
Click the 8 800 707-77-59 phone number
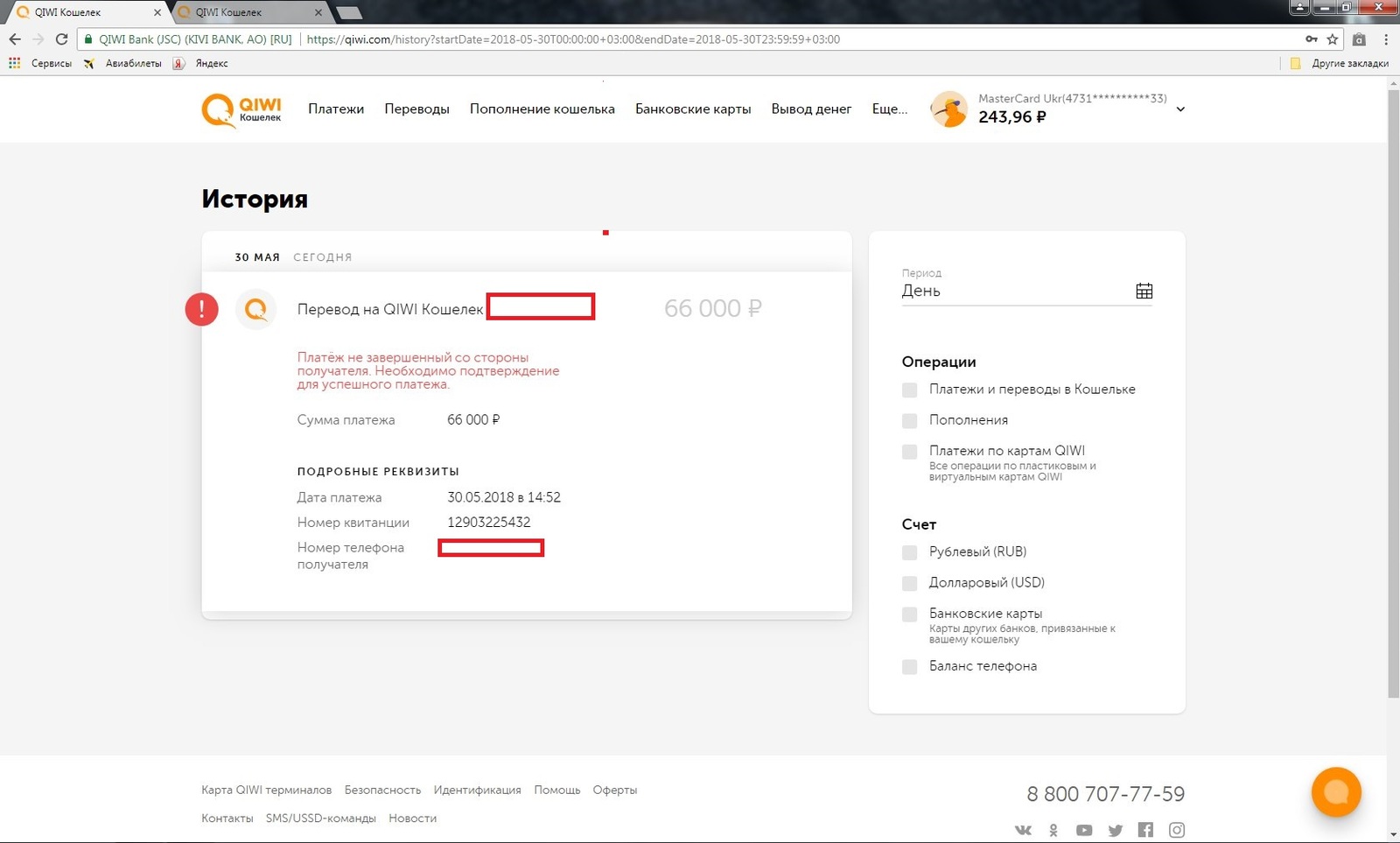tap(1106, 794)
